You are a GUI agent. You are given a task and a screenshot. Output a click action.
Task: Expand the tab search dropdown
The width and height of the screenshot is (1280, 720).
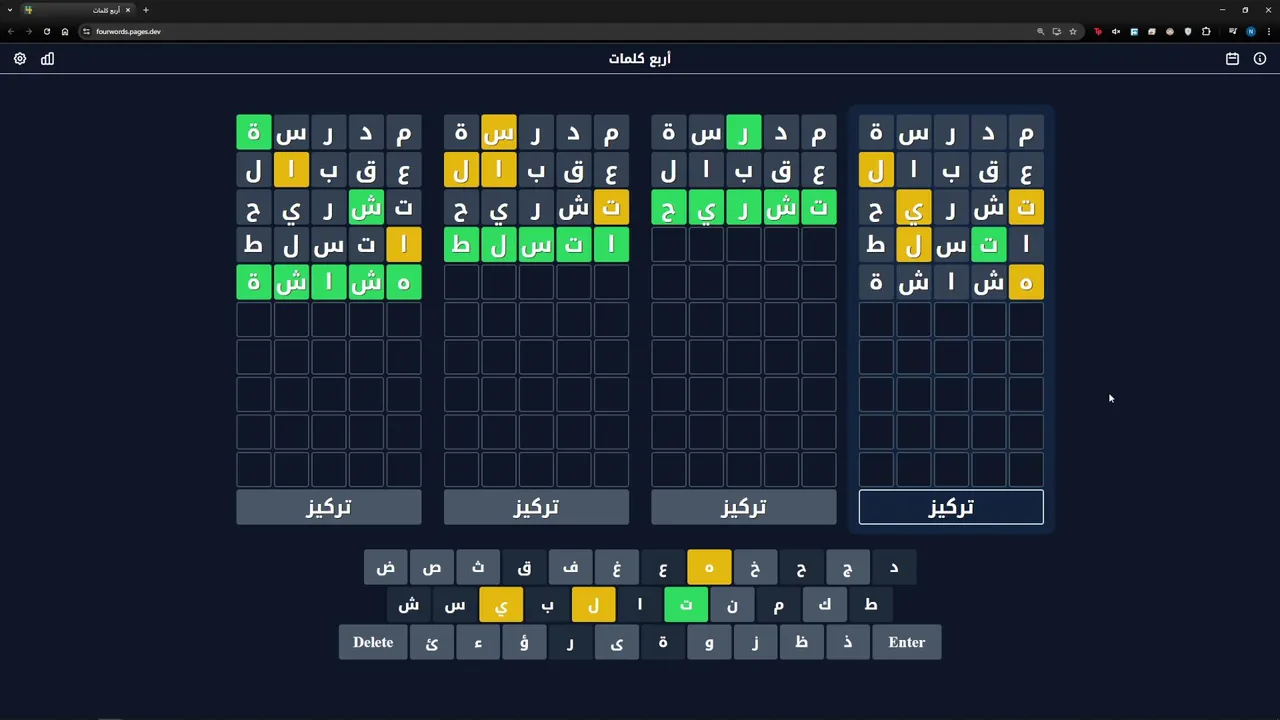[10, 10]
